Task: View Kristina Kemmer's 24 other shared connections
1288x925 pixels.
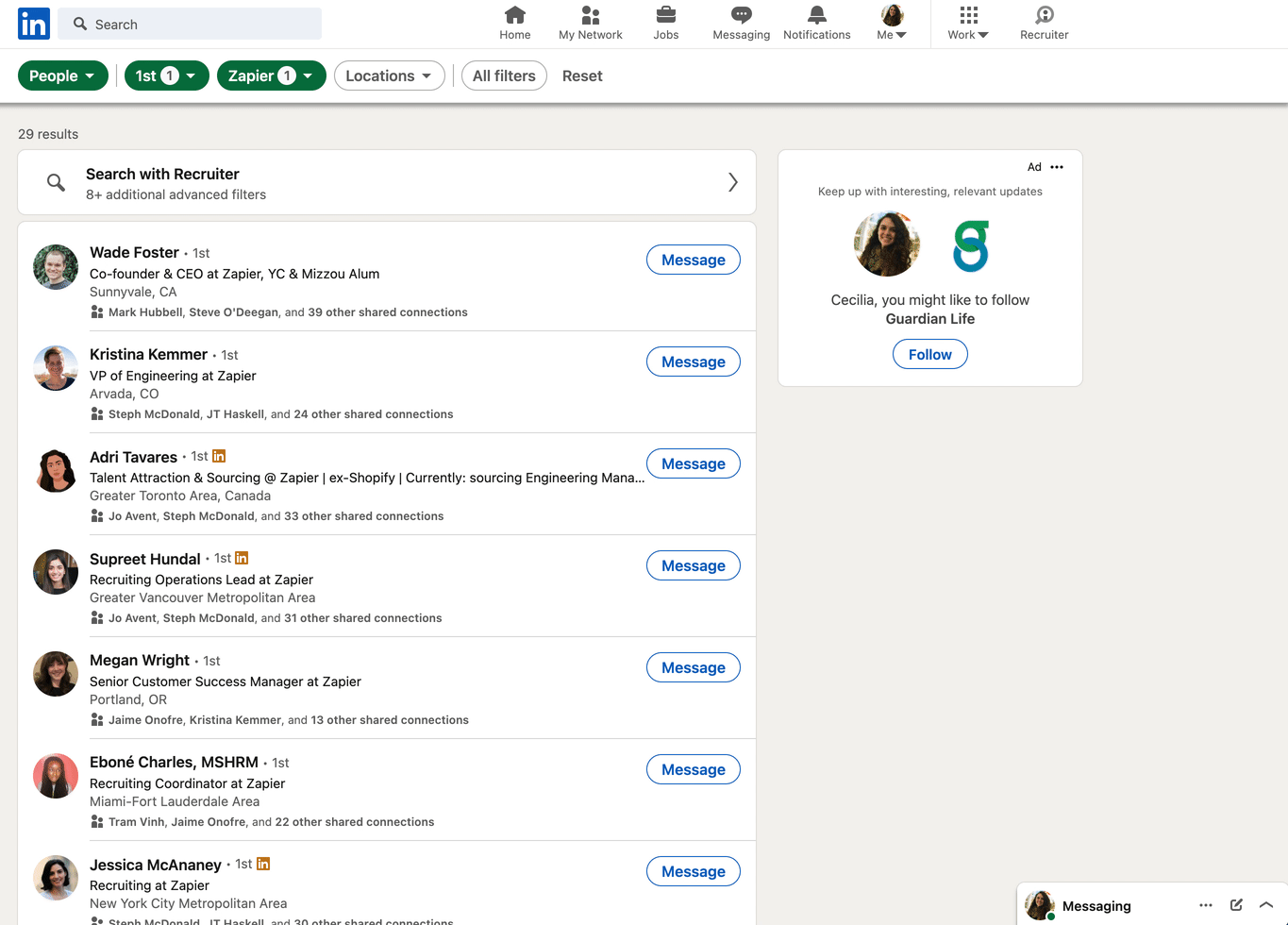Action: 374,414
